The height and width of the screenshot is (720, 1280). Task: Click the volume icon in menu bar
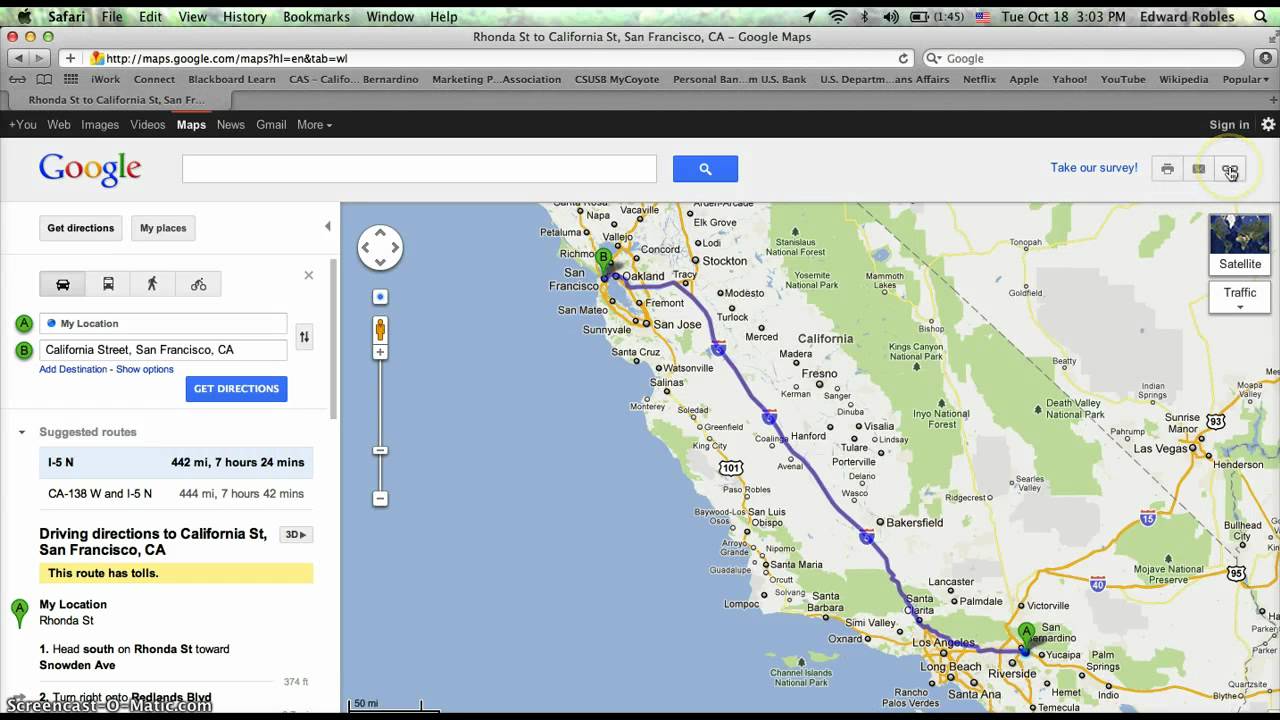point(891,16)
